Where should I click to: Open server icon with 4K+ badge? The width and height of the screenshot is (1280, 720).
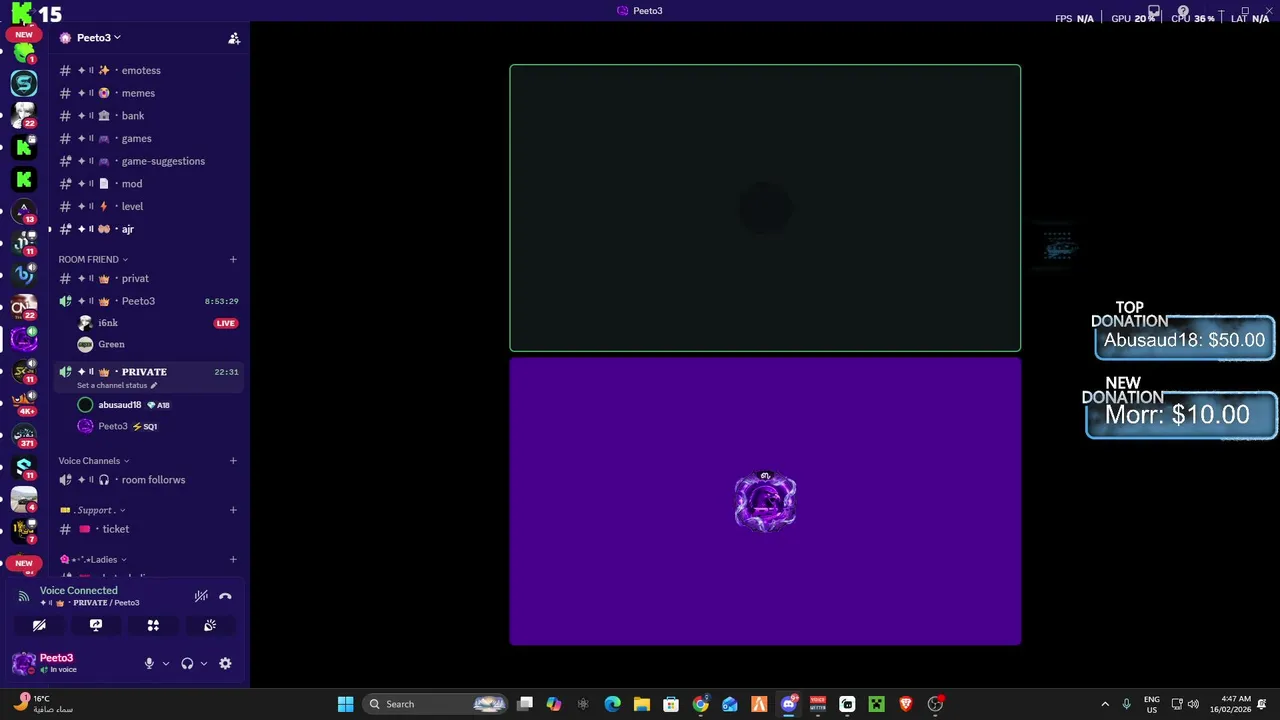click(24, 403)
